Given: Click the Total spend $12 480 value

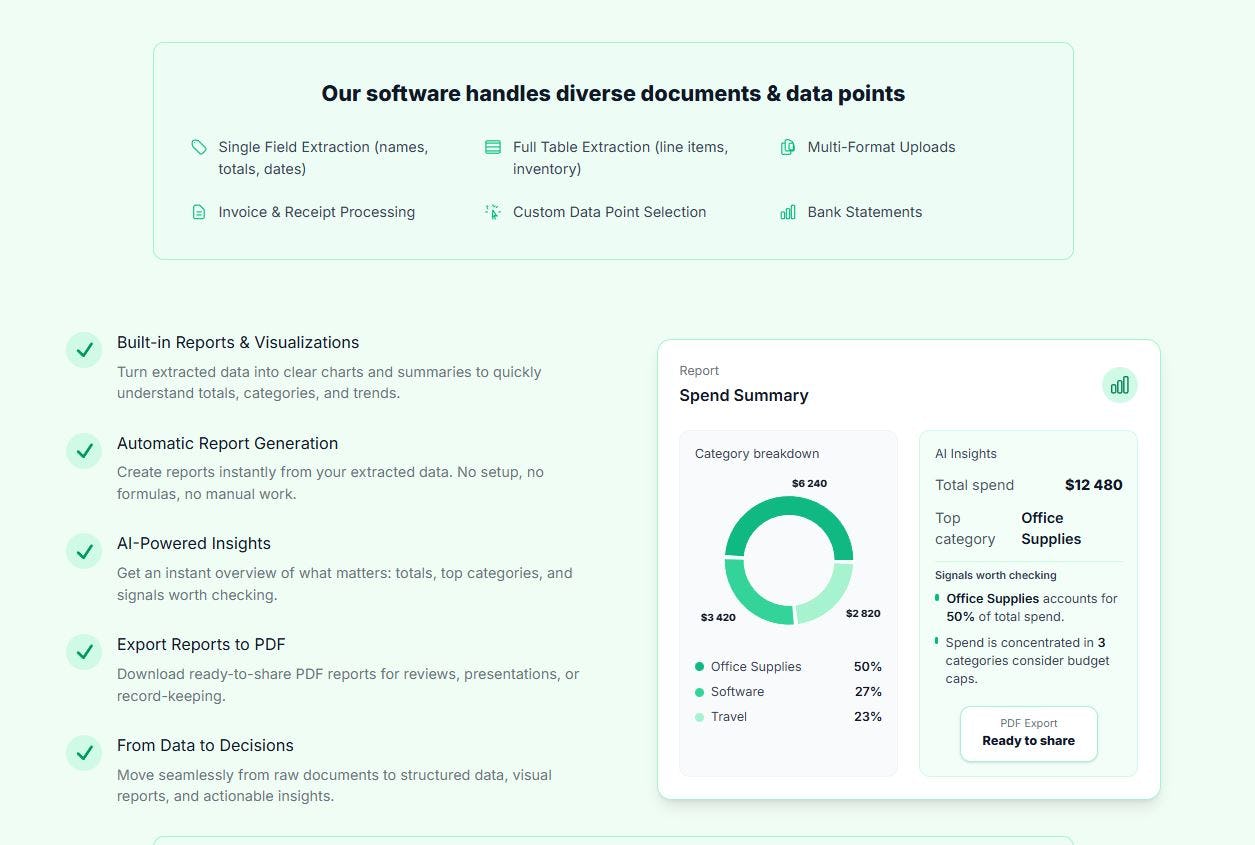Looking at the screenshot, I should [1093, 484].
